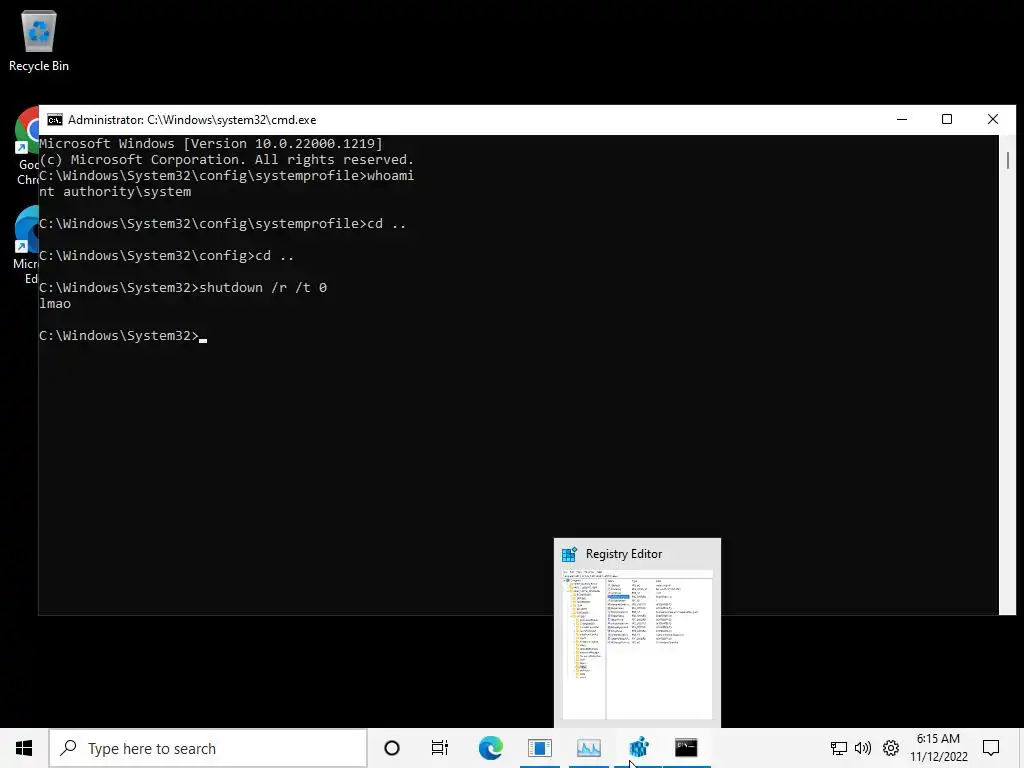Click the settings gear tray icon
The image size is (1024, 768).
click(x=891, y=748)
